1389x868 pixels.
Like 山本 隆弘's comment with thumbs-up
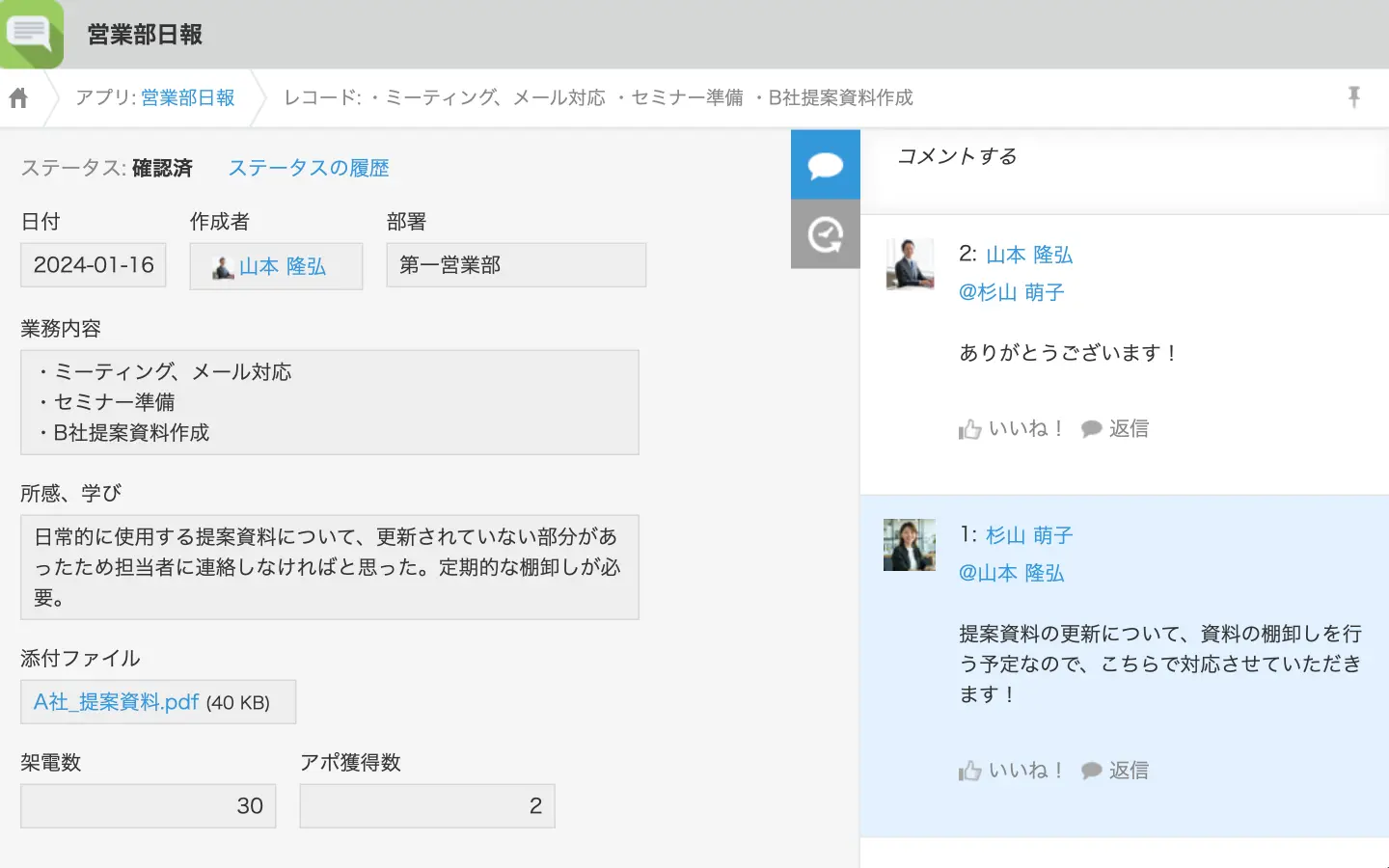point(1011,429)
